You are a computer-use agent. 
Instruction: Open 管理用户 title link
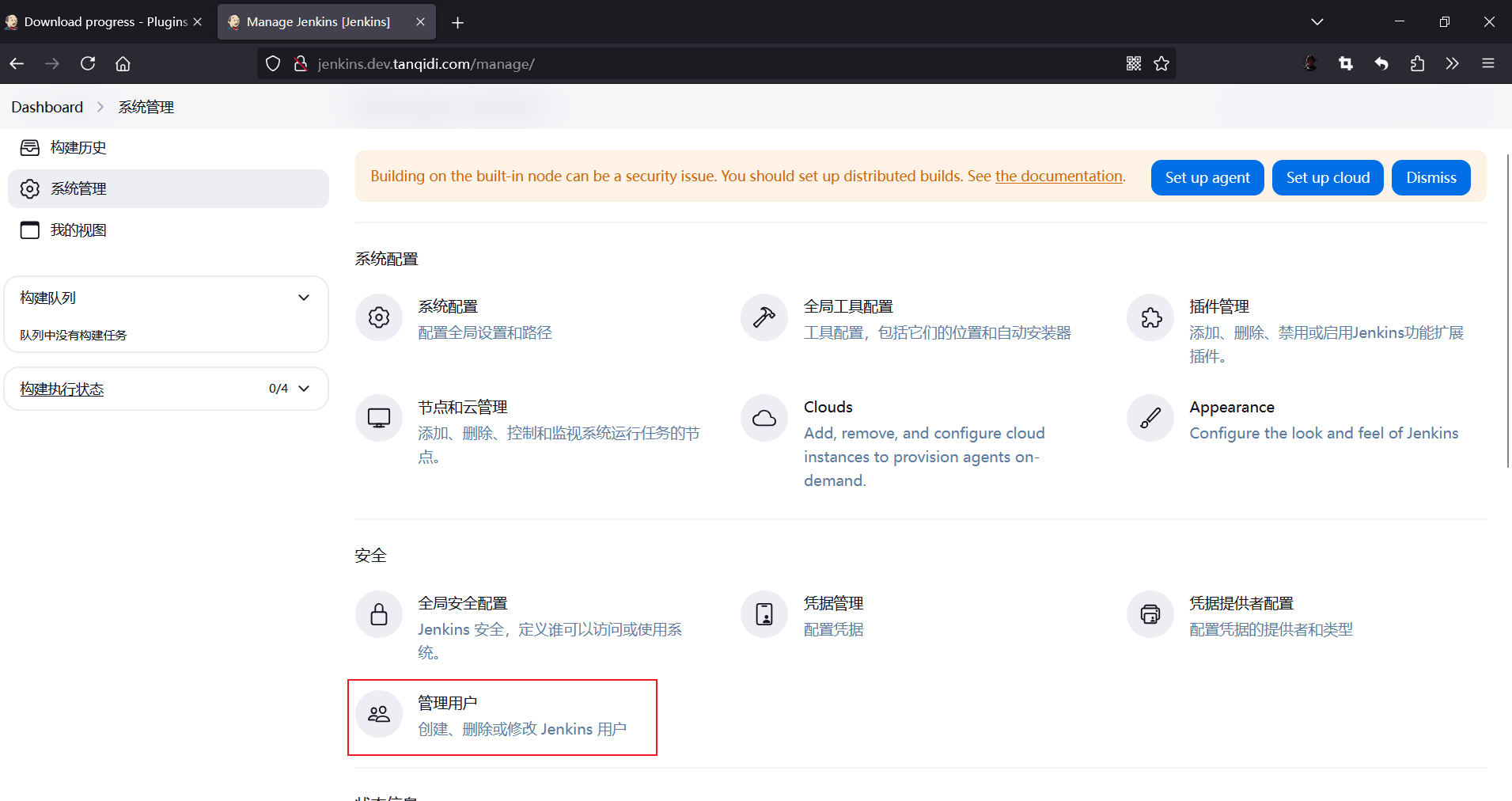point(447,703)
